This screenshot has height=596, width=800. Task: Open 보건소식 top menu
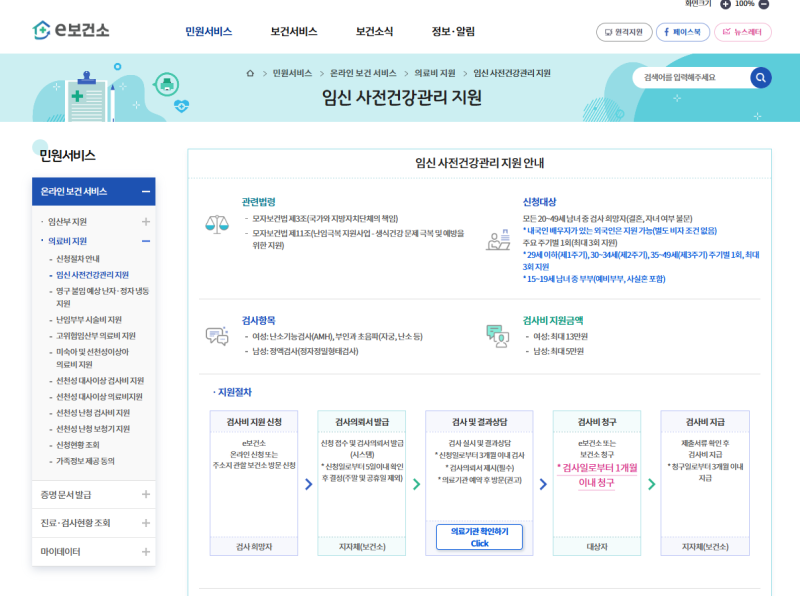click(374, 32)
